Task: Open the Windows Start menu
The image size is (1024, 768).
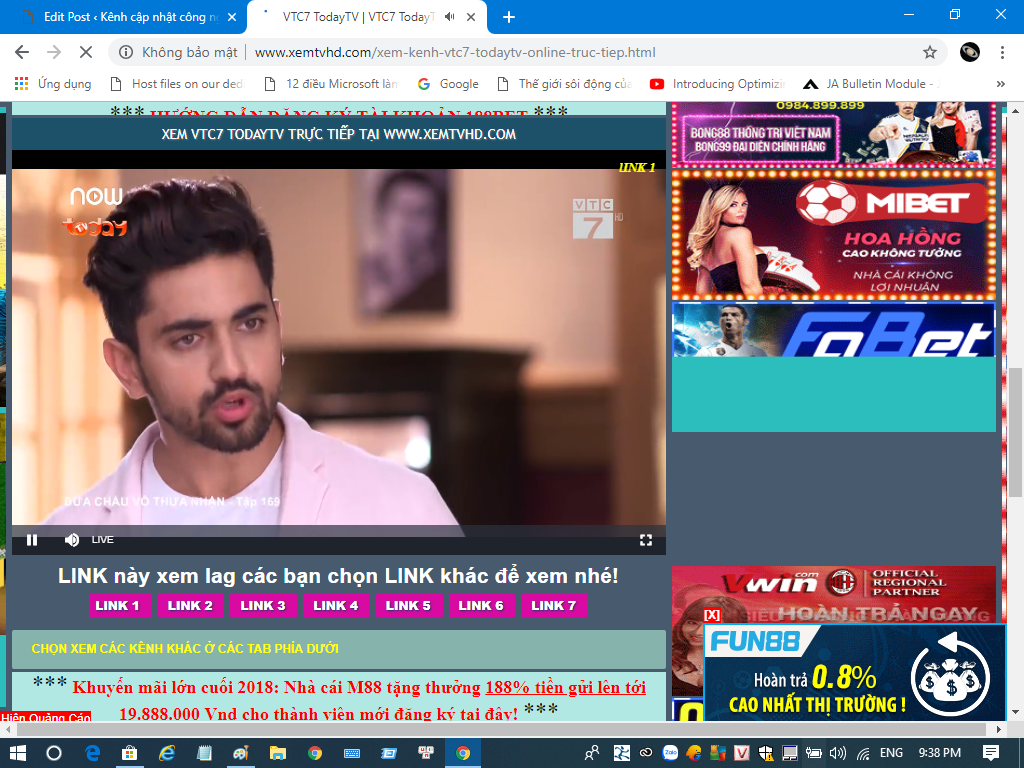Action: (16, 752)
